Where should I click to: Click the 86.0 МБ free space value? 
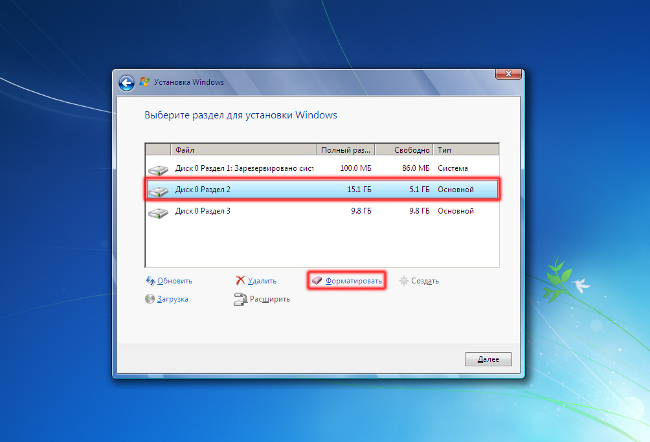coord(416,168)
